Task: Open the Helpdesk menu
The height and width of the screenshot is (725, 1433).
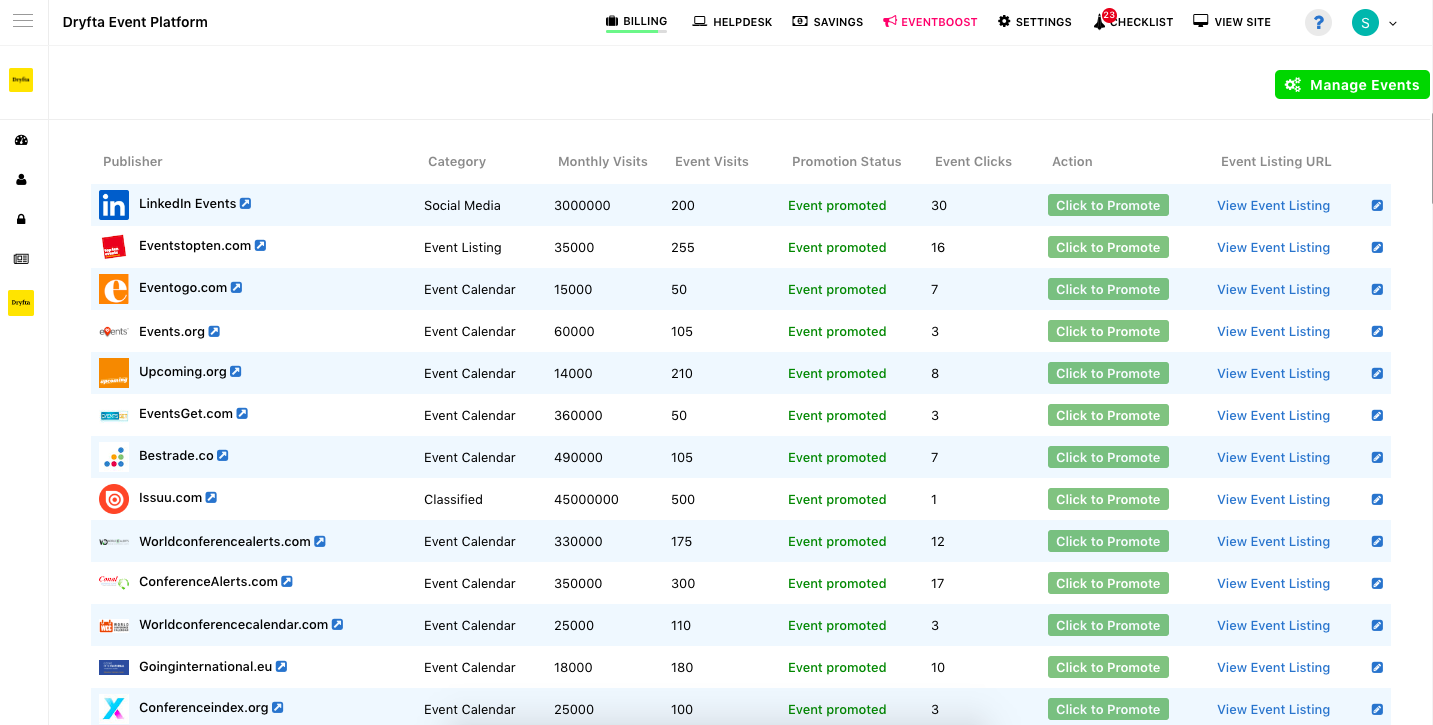Action: point(732,22)
